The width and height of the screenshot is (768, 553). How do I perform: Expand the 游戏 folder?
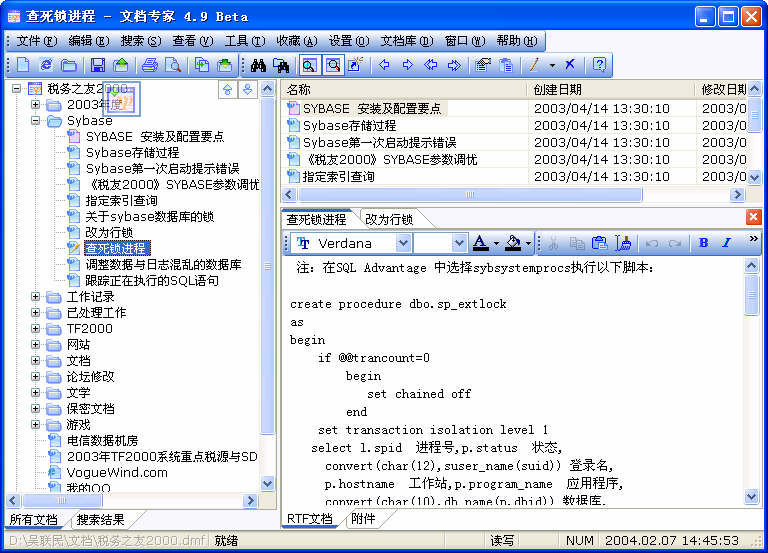pos(35,424)
